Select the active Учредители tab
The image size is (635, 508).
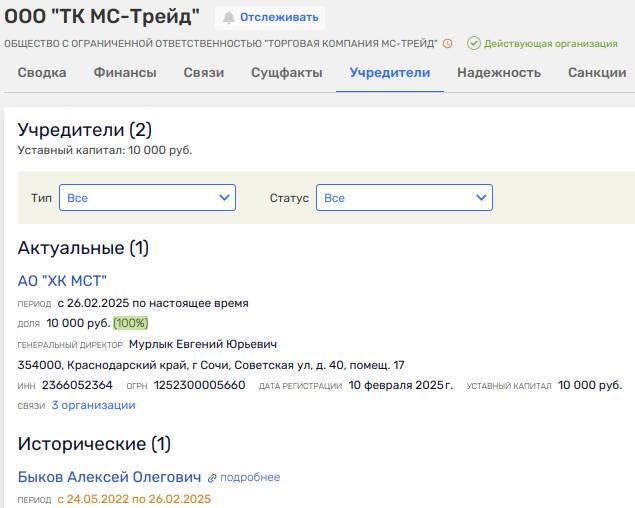coord(390,73)
